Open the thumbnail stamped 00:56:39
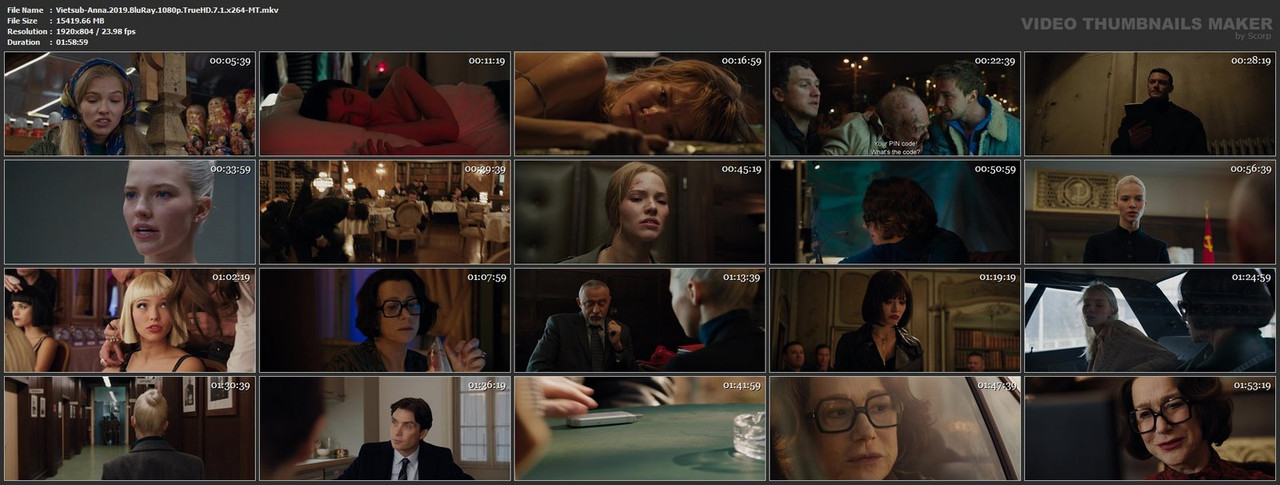The width and height of the screenshot is (1280, 485). pyautogui.click(x=1150, y=212)
